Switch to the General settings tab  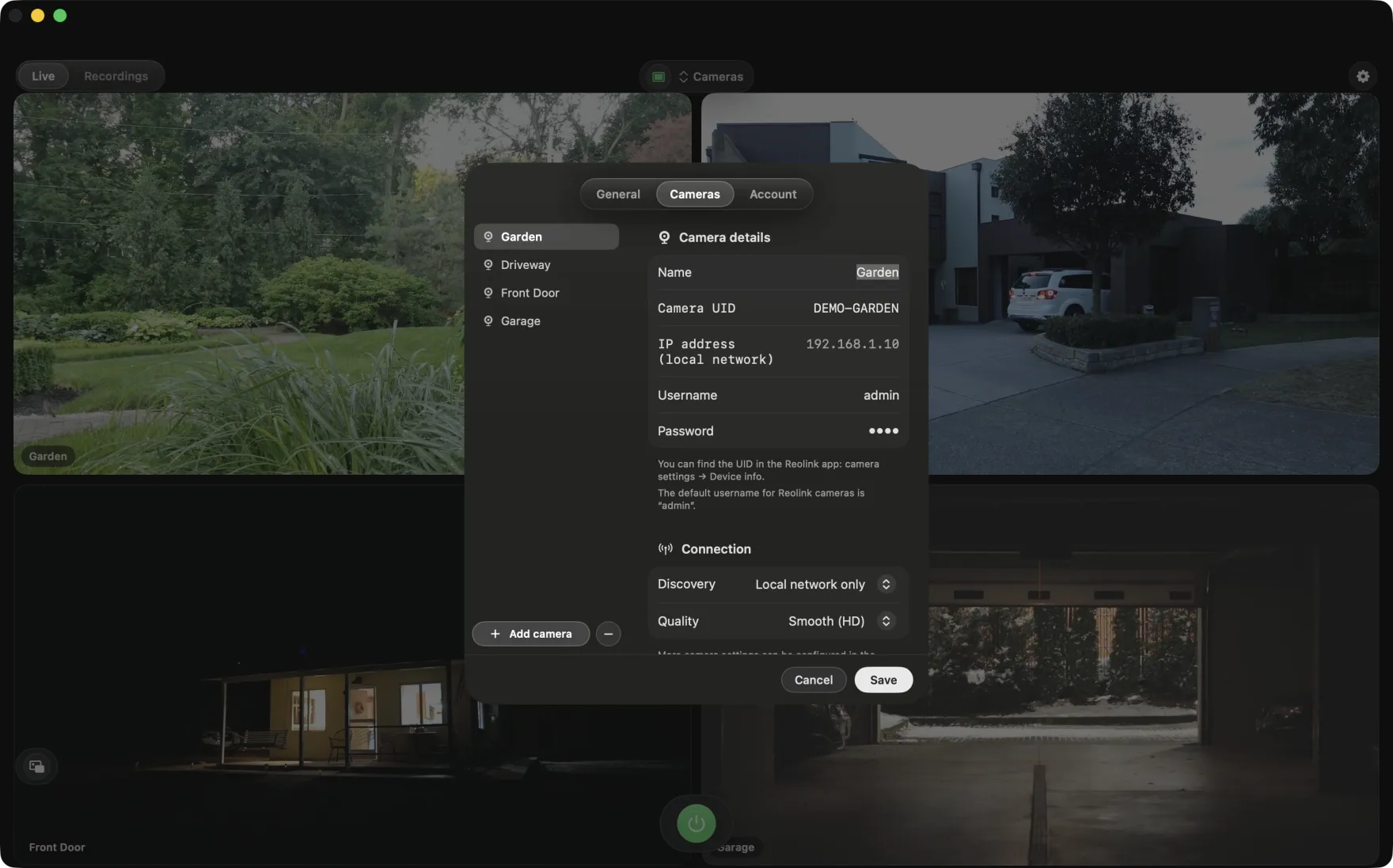618,194
